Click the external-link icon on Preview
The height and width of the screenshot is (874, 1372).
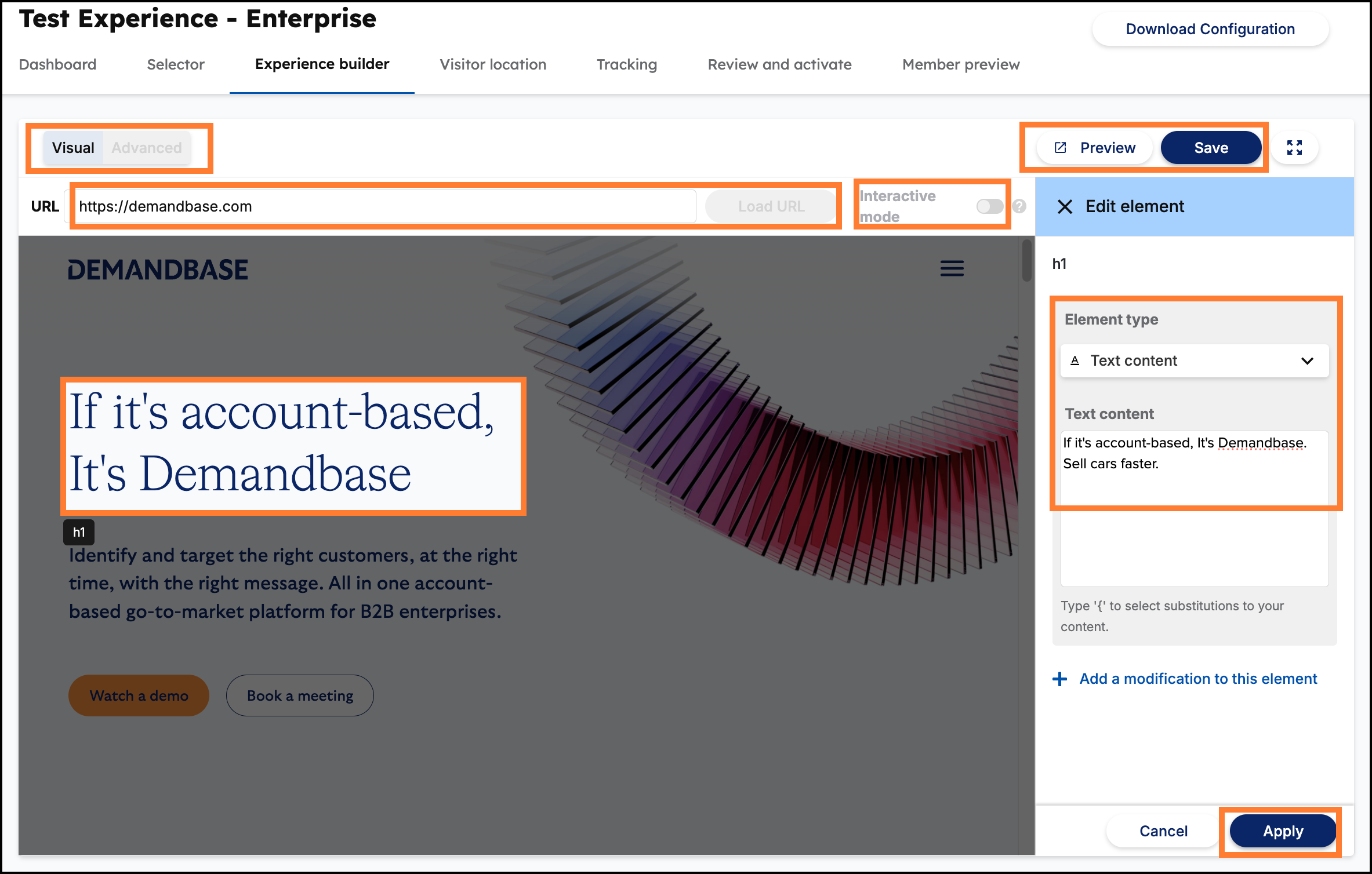click(1061, 147)
